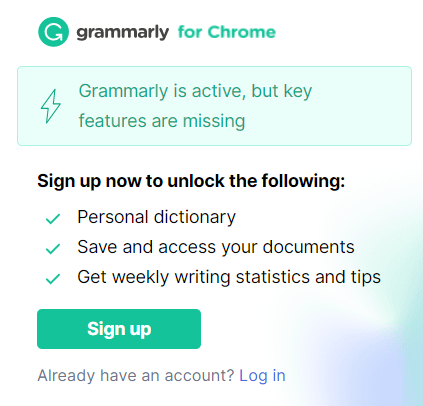Click the green Sign up button

coord(119,329)
